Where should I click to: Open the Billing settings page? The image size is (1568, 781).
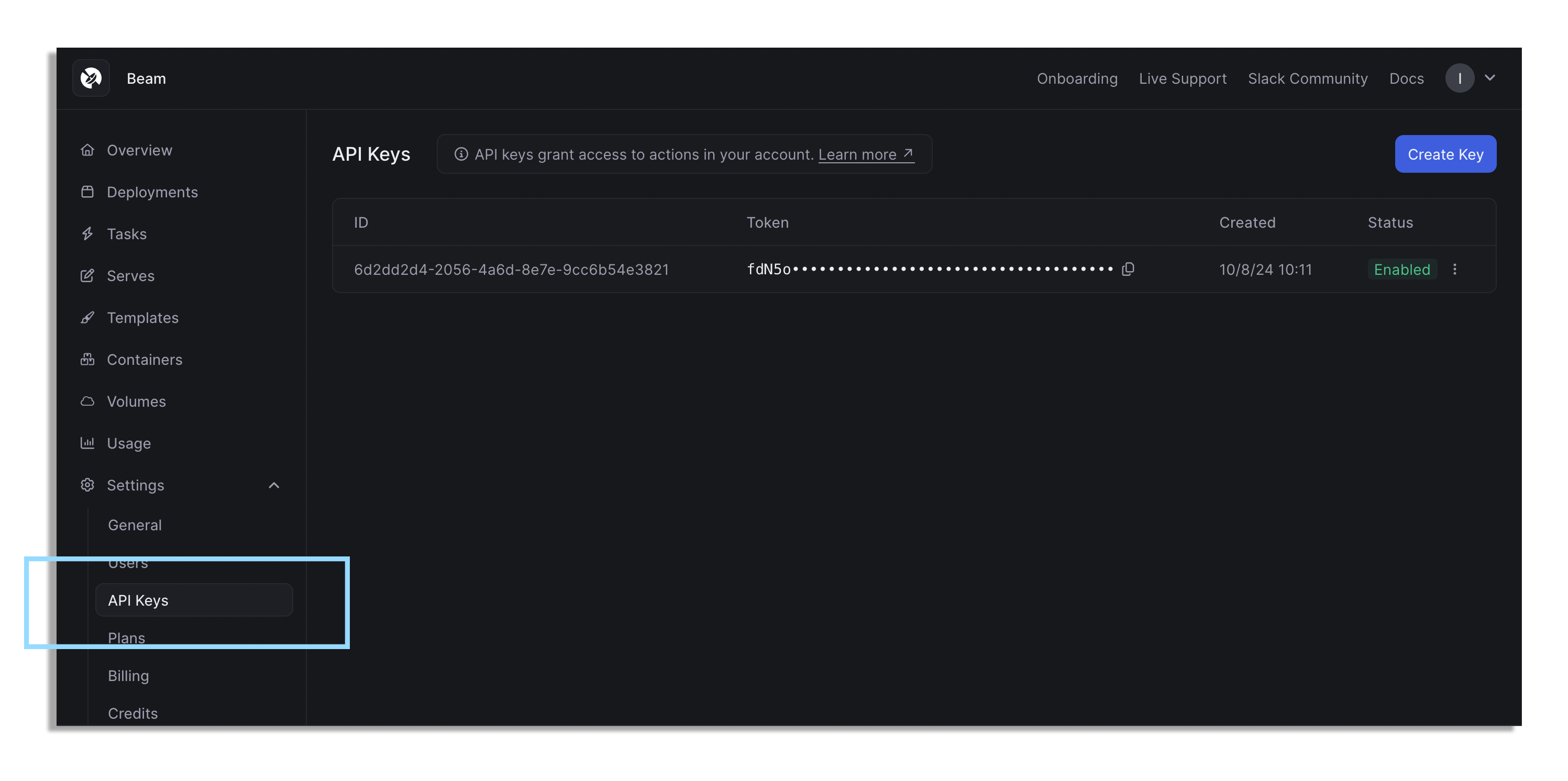click(128, 676)
